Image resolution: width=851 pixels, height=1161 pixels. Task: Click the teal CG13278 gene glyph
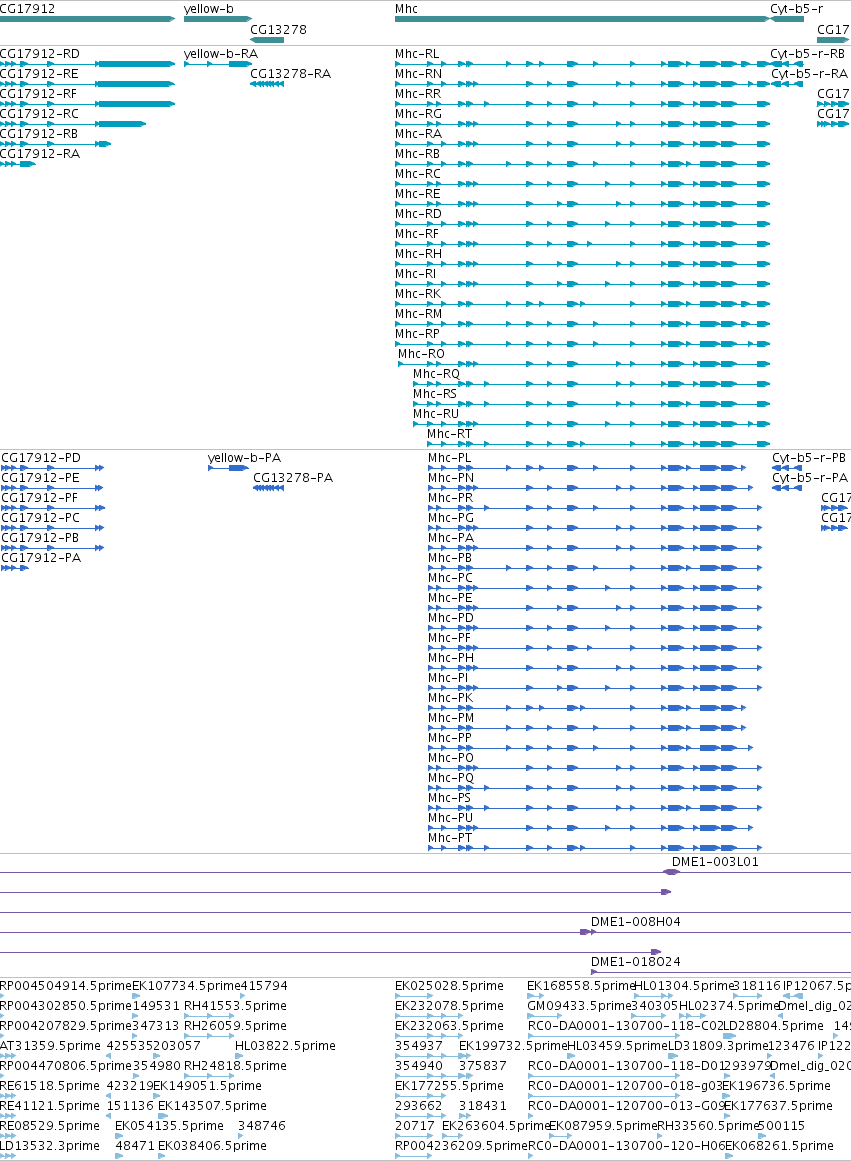tap(267, 39)
